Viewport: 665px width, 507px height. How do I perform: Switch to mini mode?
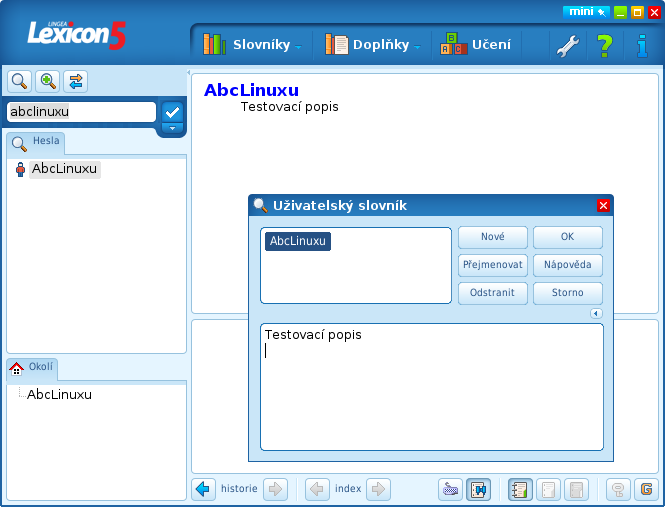coord(586,12)
